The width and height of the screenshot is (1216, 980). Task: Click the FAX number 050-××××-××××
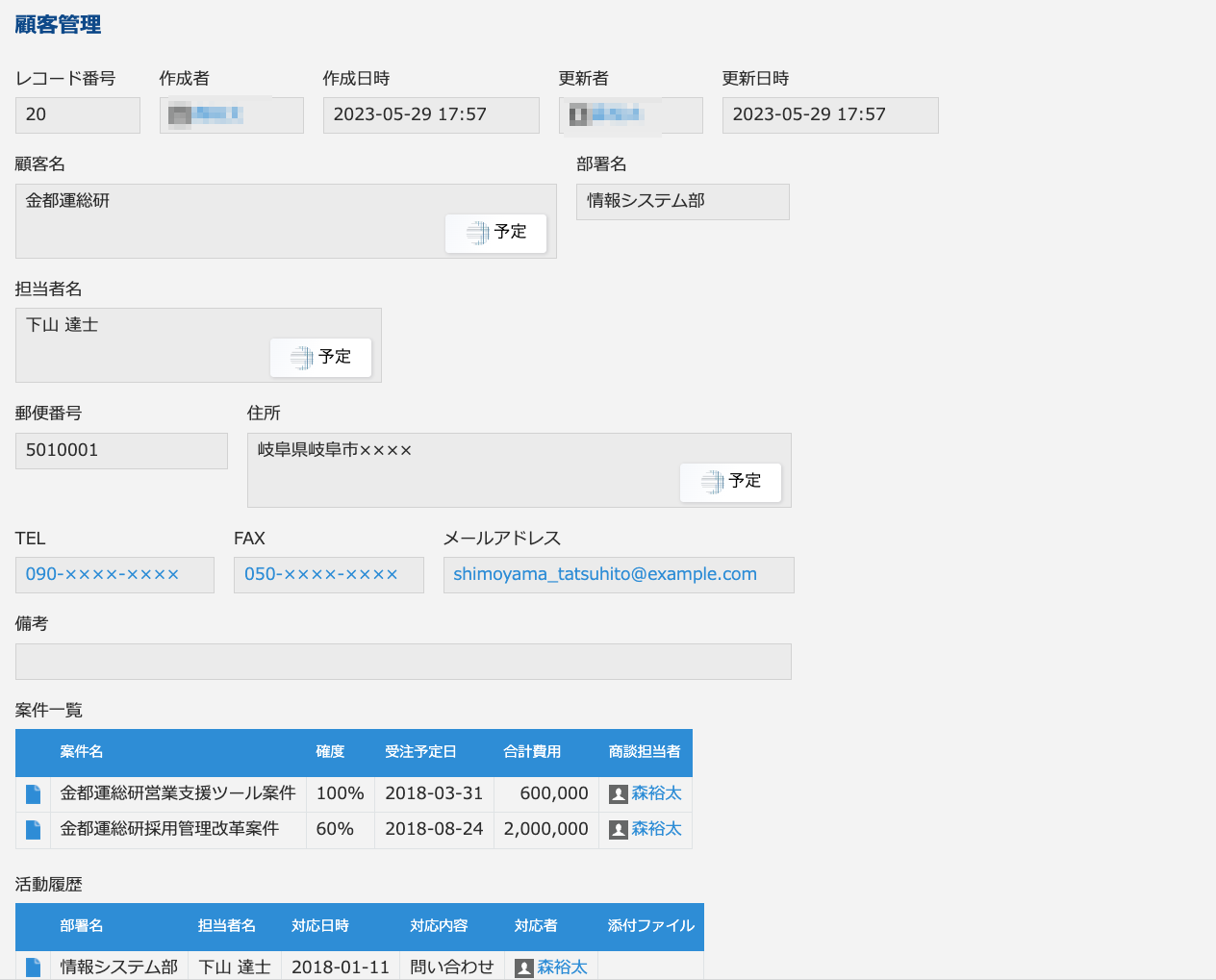(320, 574)
